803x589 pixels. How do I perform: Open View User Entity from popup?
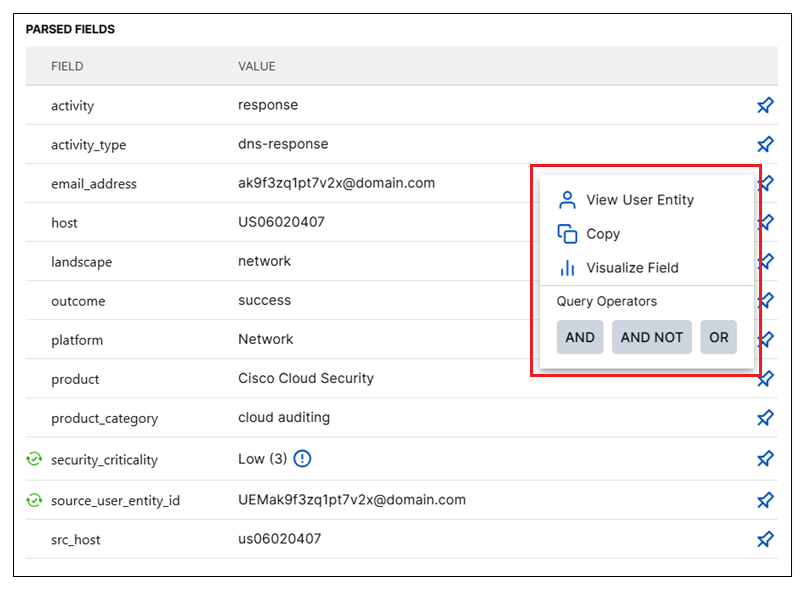coord(639,200)
